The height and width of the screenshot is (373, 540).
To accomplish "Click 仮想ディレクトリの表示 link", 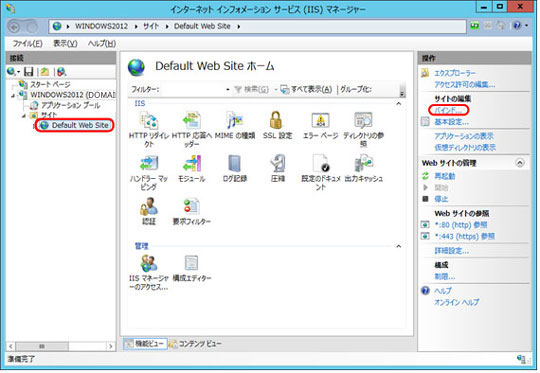I will (x=465, y=147).
